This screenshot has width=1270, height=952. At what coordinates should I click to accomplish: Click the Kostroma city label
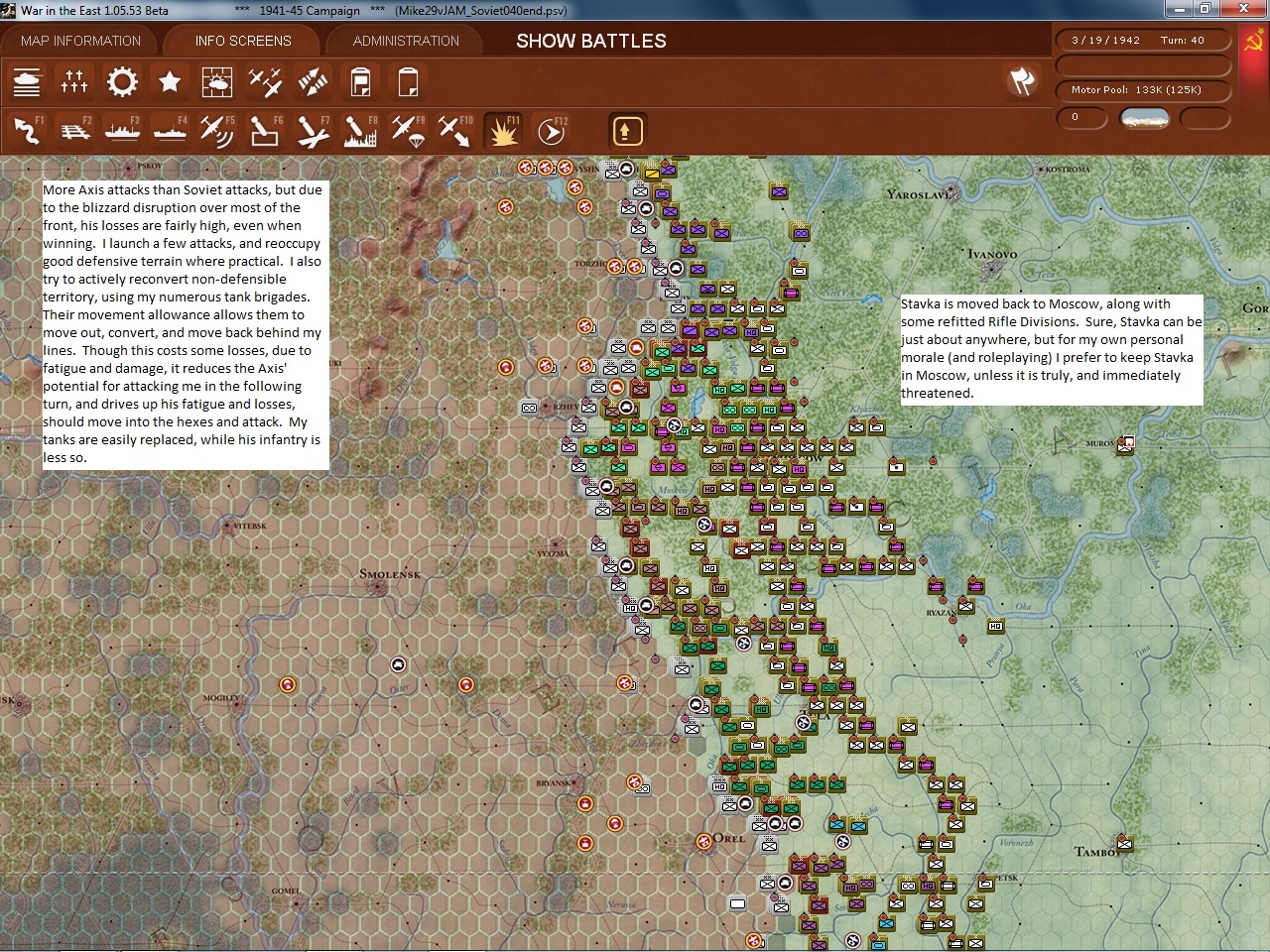click(1067, 170)
